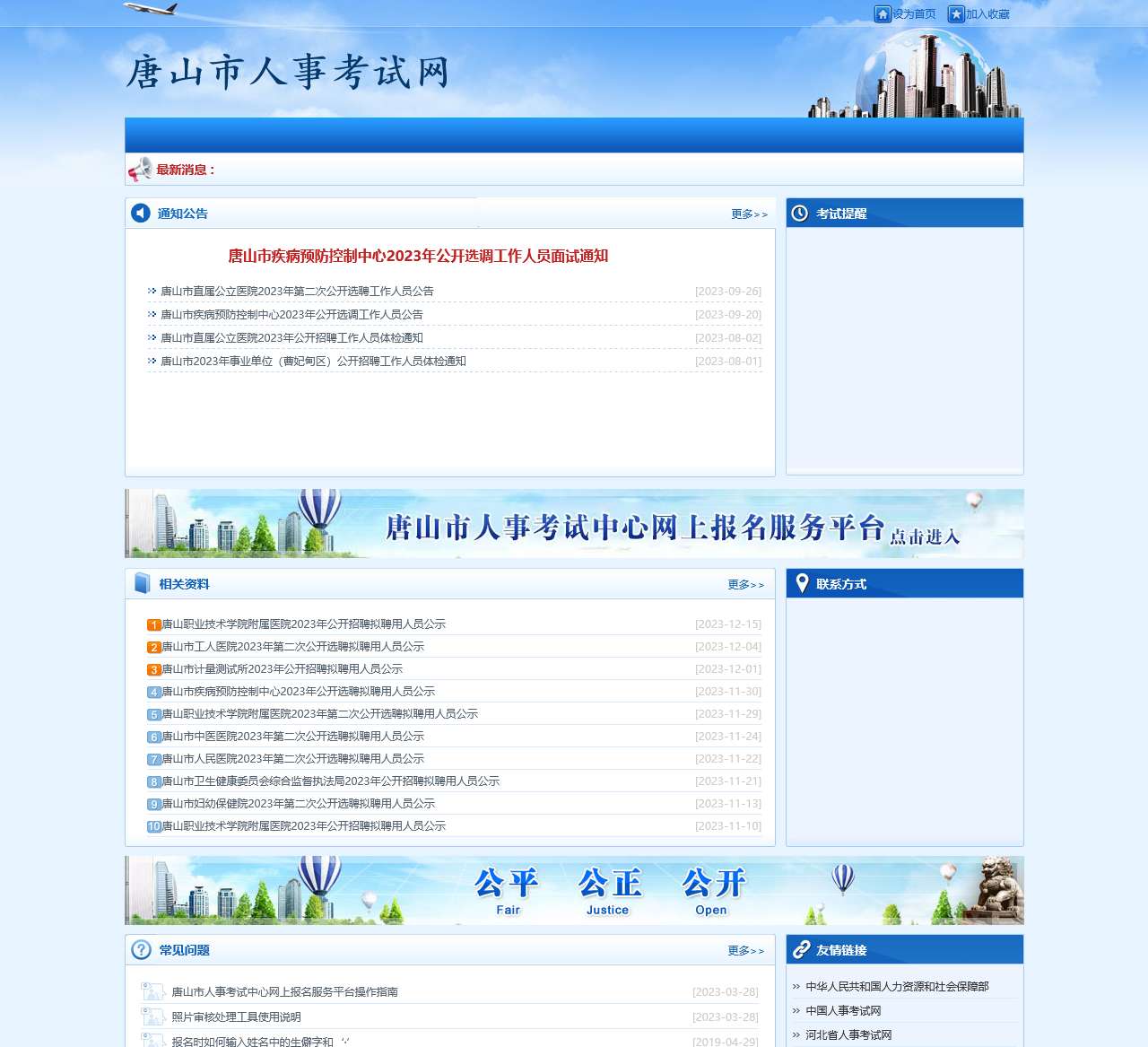Click the question mark icon beside 常见问题
The image size is (1148, 1047).
coord(141,949)
